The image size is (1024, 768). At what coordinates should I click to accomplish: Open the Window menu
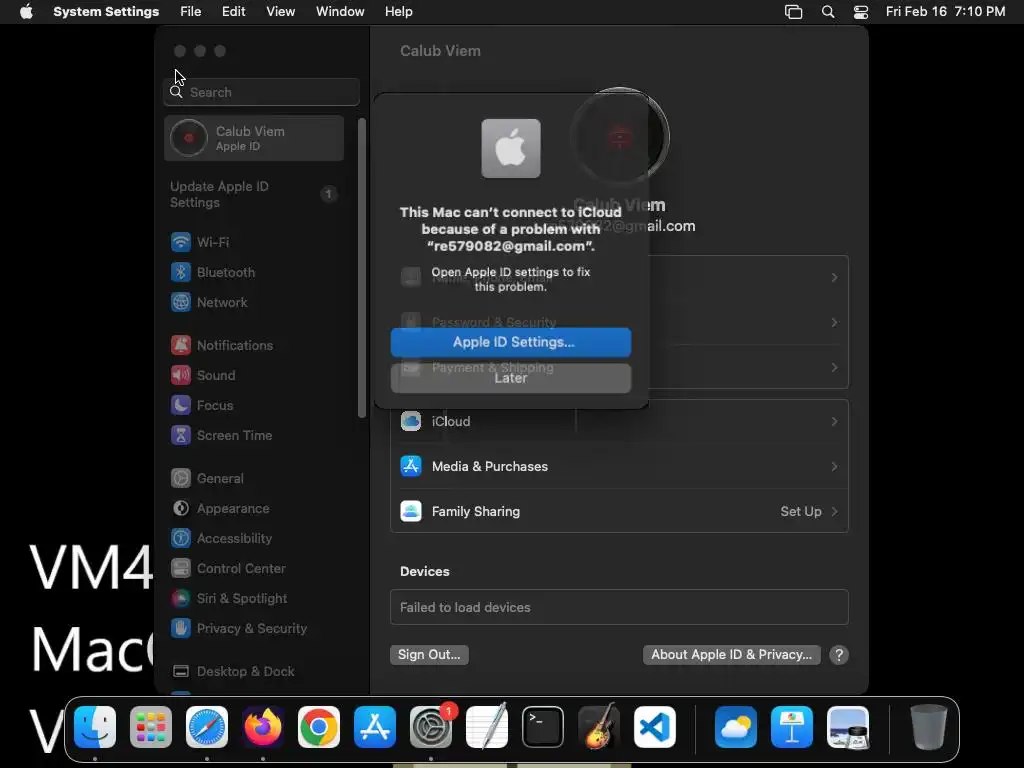[x=340, y=12]
